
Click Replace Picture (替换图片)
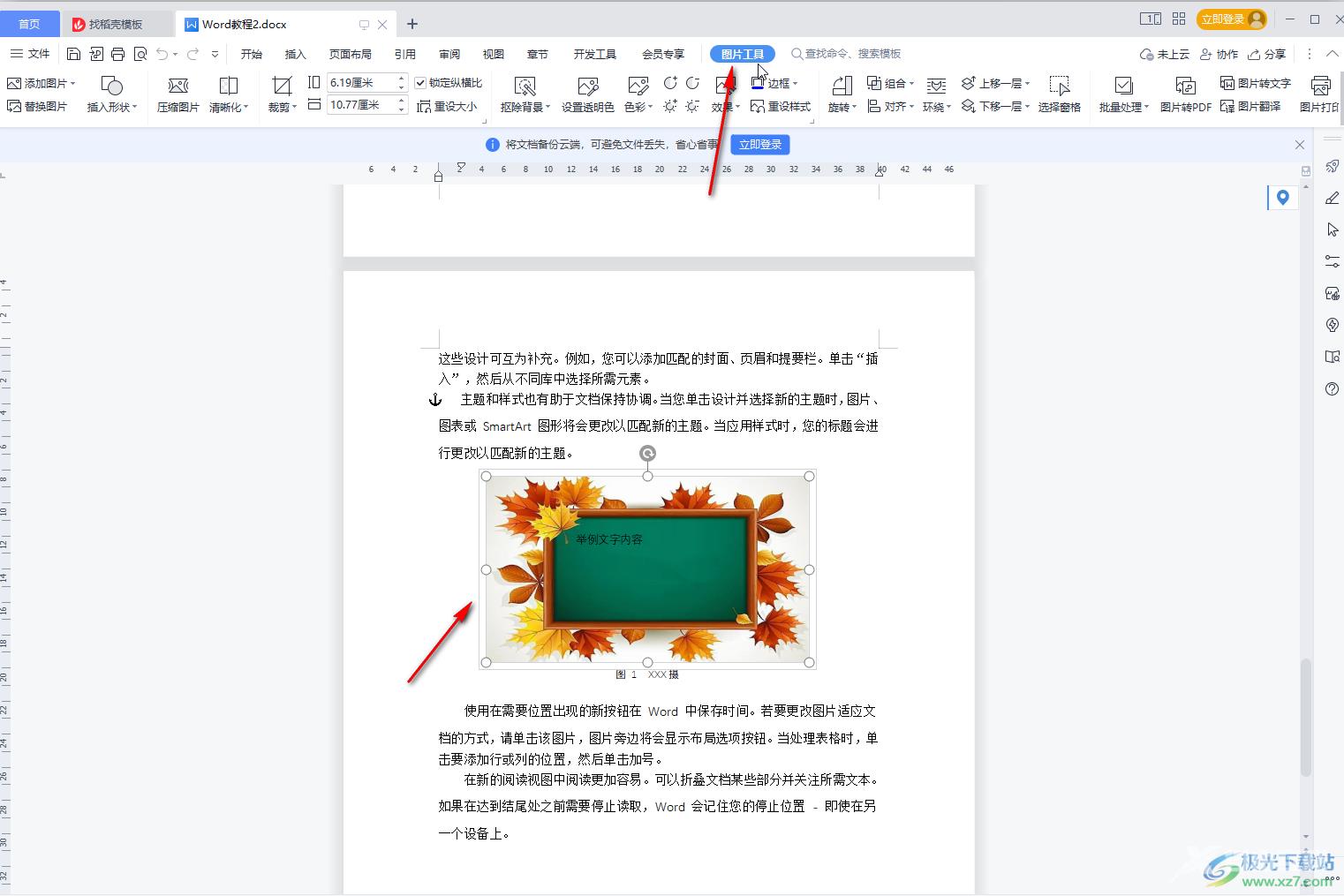click(x=37, y=106)
